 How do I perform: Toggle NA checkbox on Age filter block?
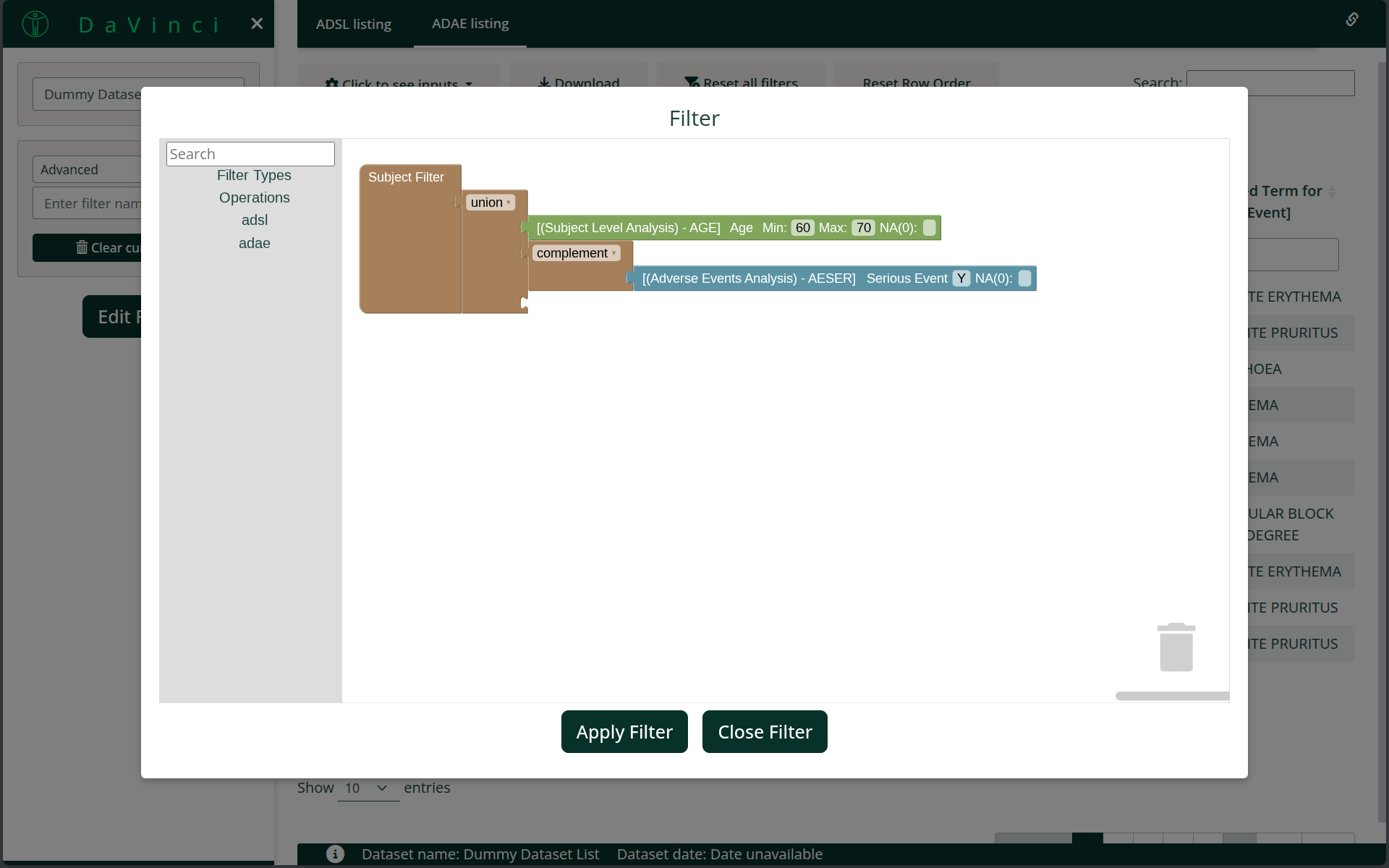coord(930,228)
